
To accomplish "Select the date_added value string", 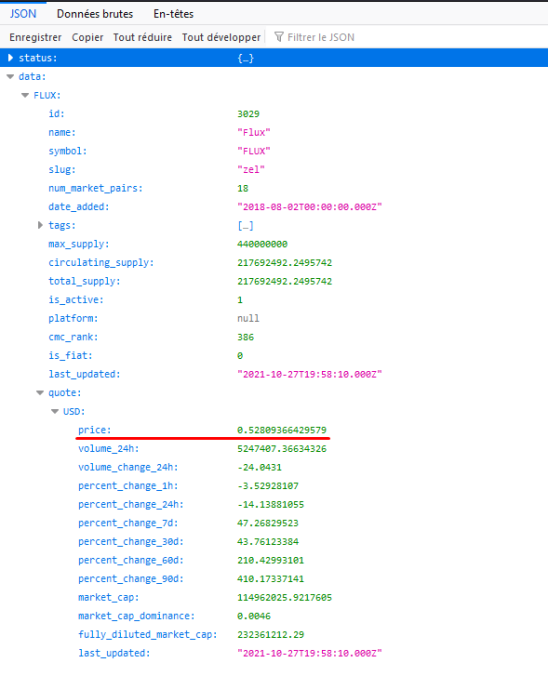I will click(x=310, y=207).
